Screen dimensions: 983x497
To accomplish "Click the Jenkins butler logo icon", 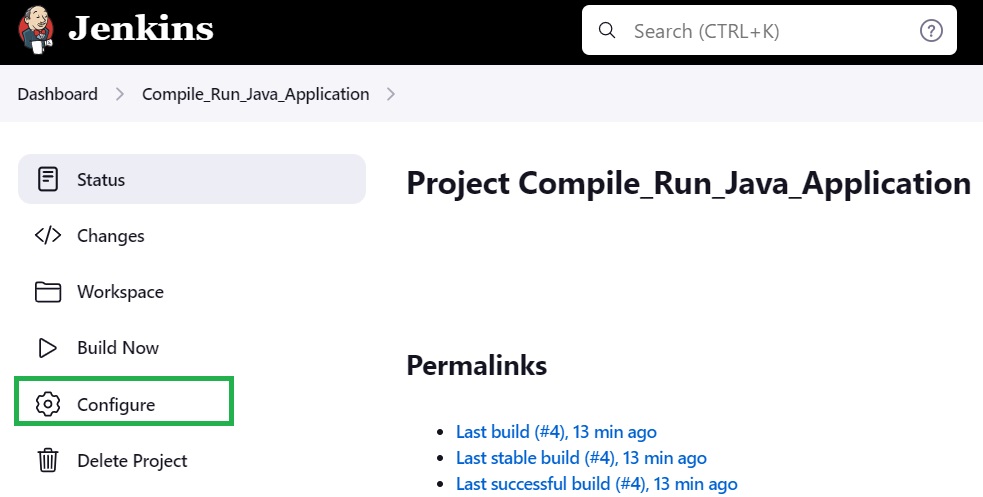I will [36, 30].
